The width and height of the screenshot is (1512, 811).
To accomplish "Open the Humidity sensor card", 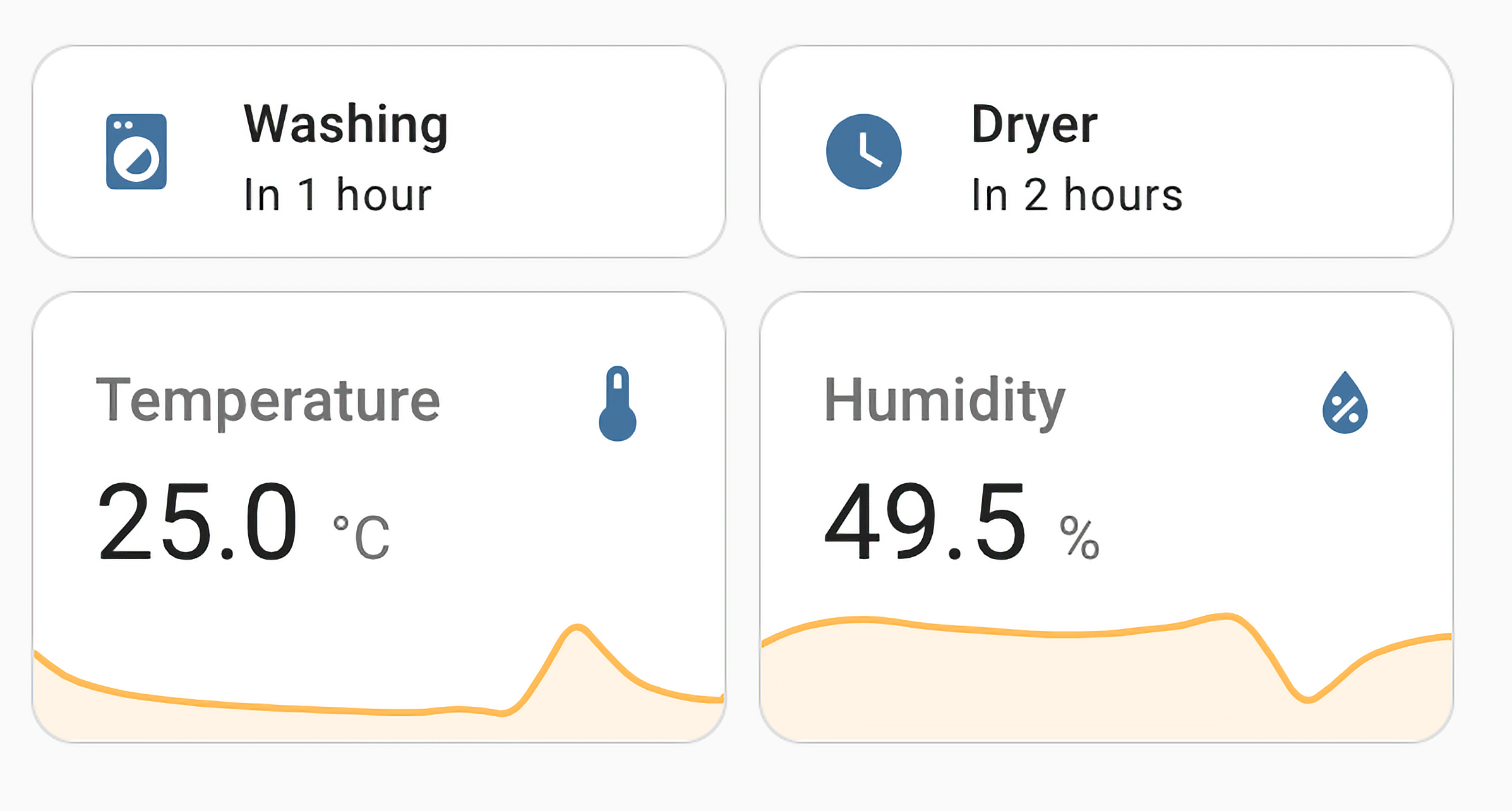I will click(x=1107, y=517).
